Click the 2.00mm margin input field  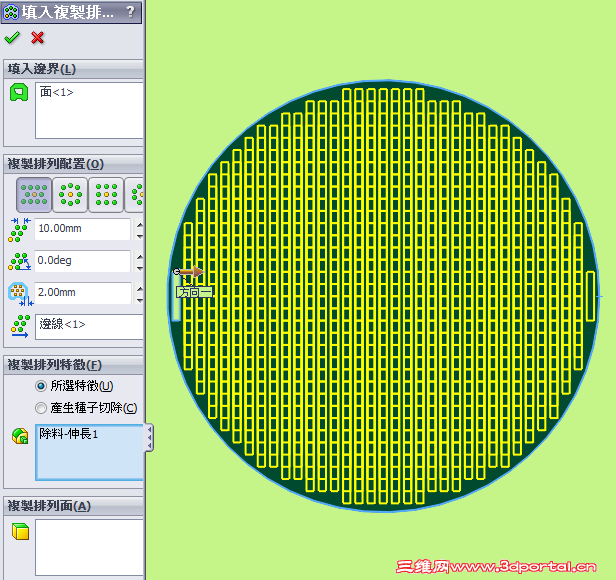(82, 293)
